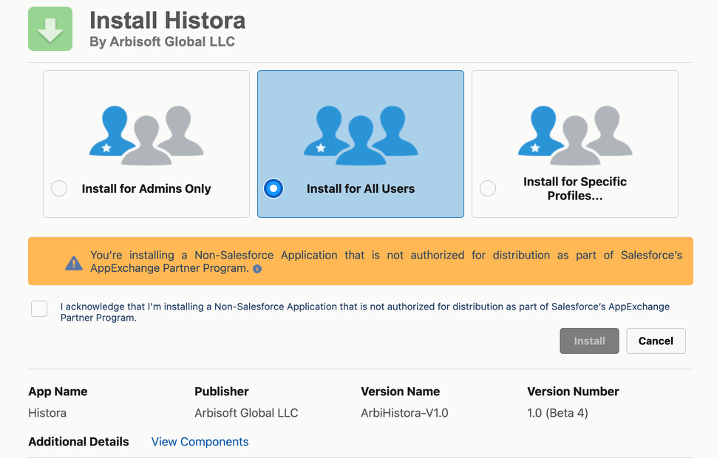Select Install for Specific Profiles radio button
Screen dimensions: 718x458
[x=488, y=188]
